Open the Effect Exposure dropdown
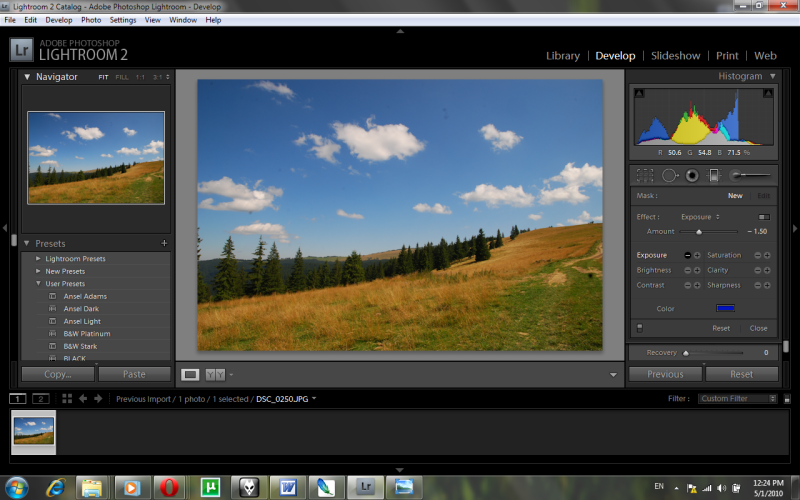 coord(700,216)
